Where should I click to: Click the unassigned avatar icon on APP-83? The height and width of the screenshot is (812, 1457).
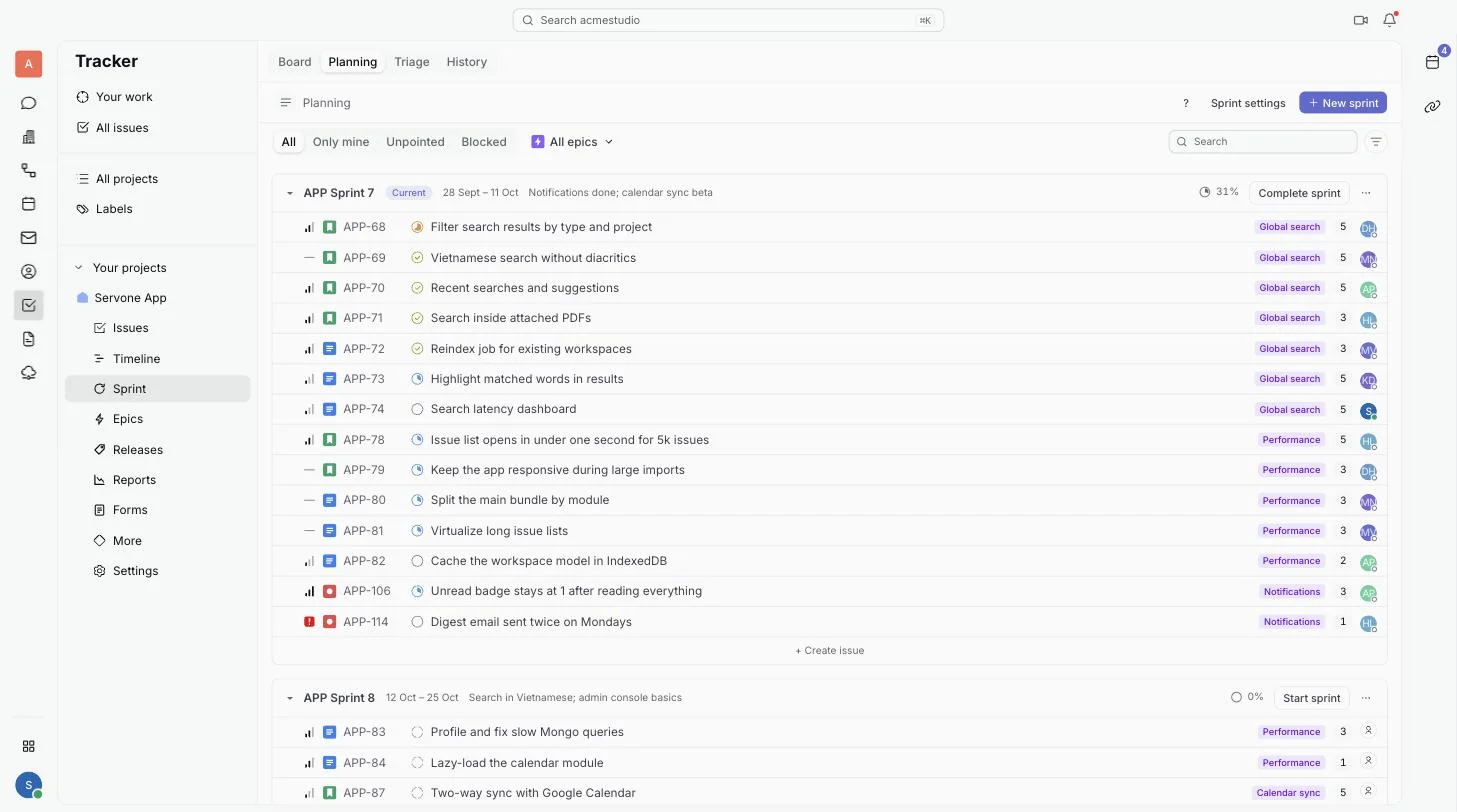point(1368,731)
